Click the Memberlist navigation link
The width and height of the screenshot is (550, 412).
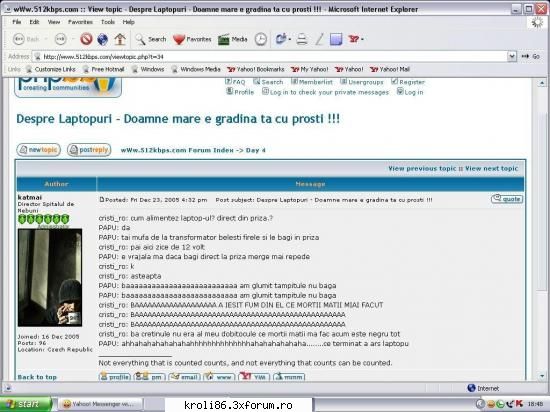(312, 82)
